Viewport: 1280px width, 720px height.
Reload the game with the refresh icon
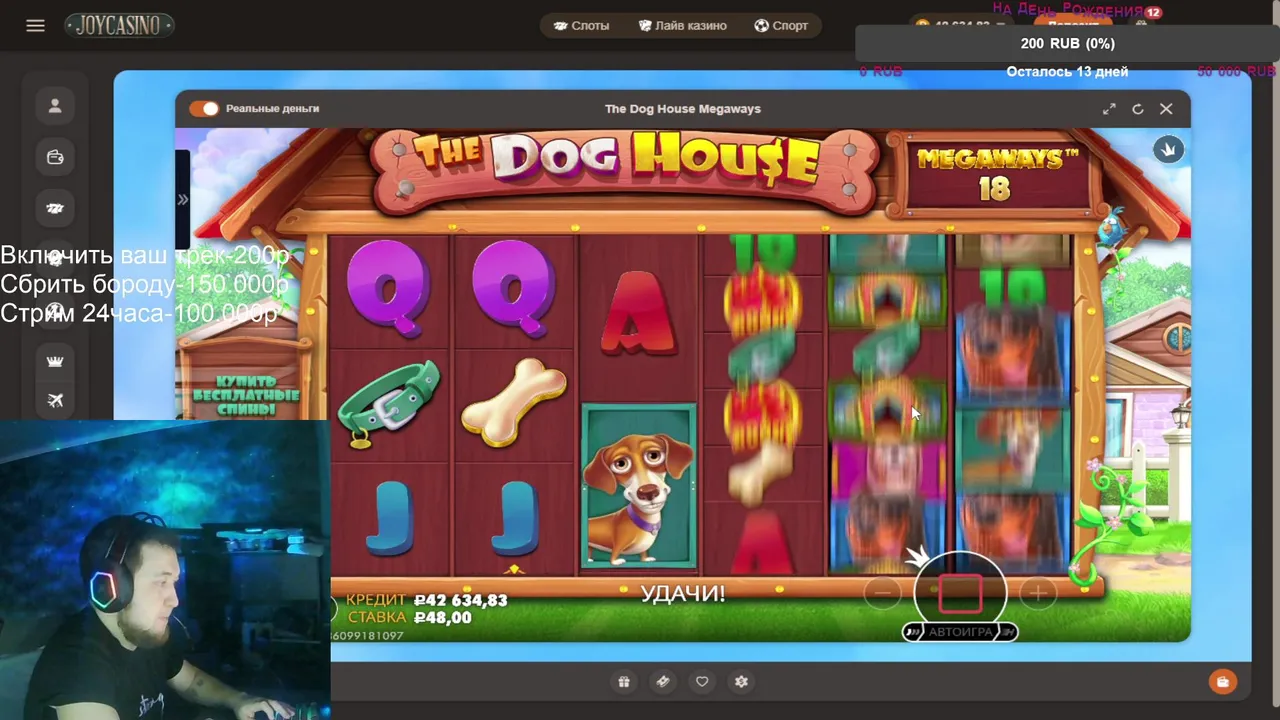tap(1137, 109)
